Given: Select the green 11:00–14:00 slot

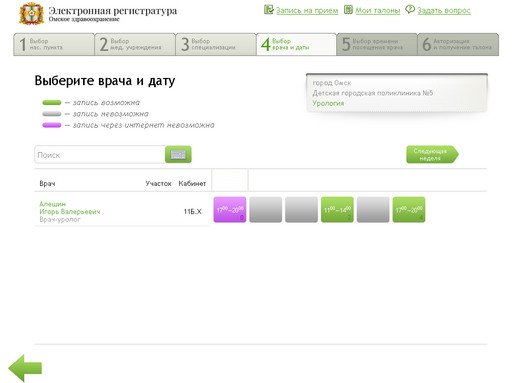Looking at the screenshot, I should pyautogui.click(x=337, y=210).
